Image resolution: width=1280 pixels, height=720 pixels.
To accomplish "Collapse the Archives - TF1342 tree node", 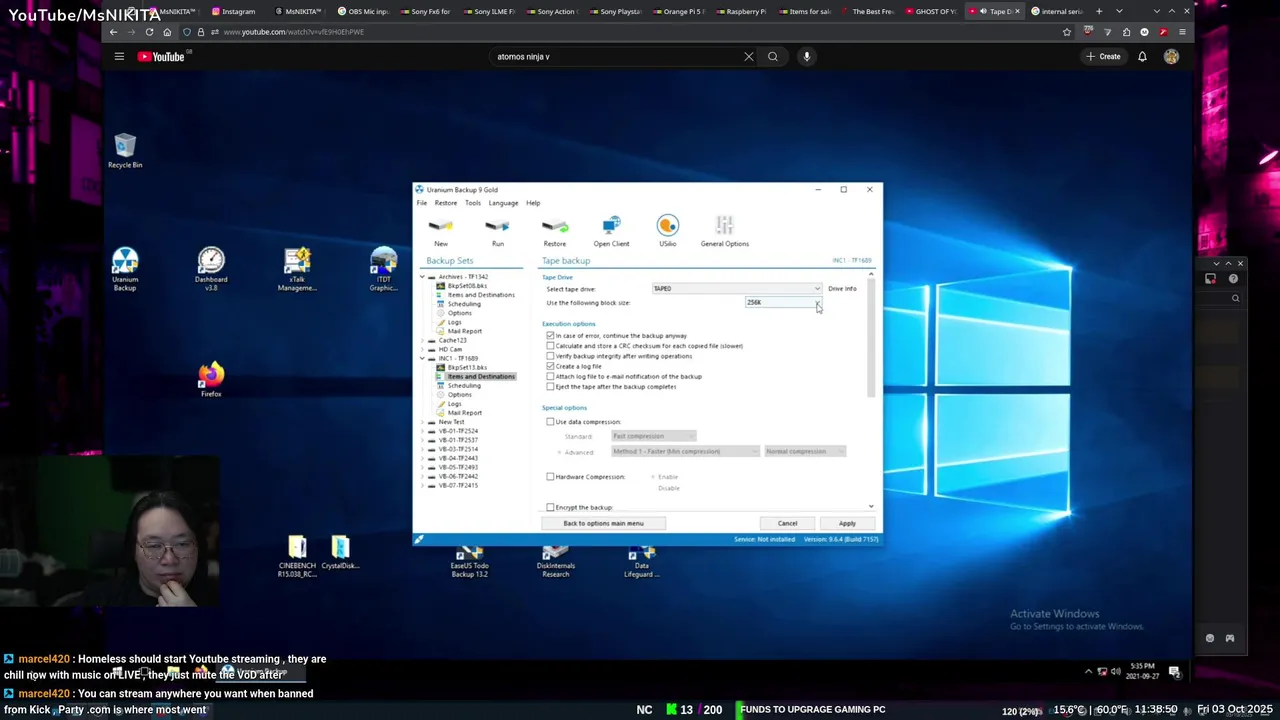I will [x=422, y=277].
